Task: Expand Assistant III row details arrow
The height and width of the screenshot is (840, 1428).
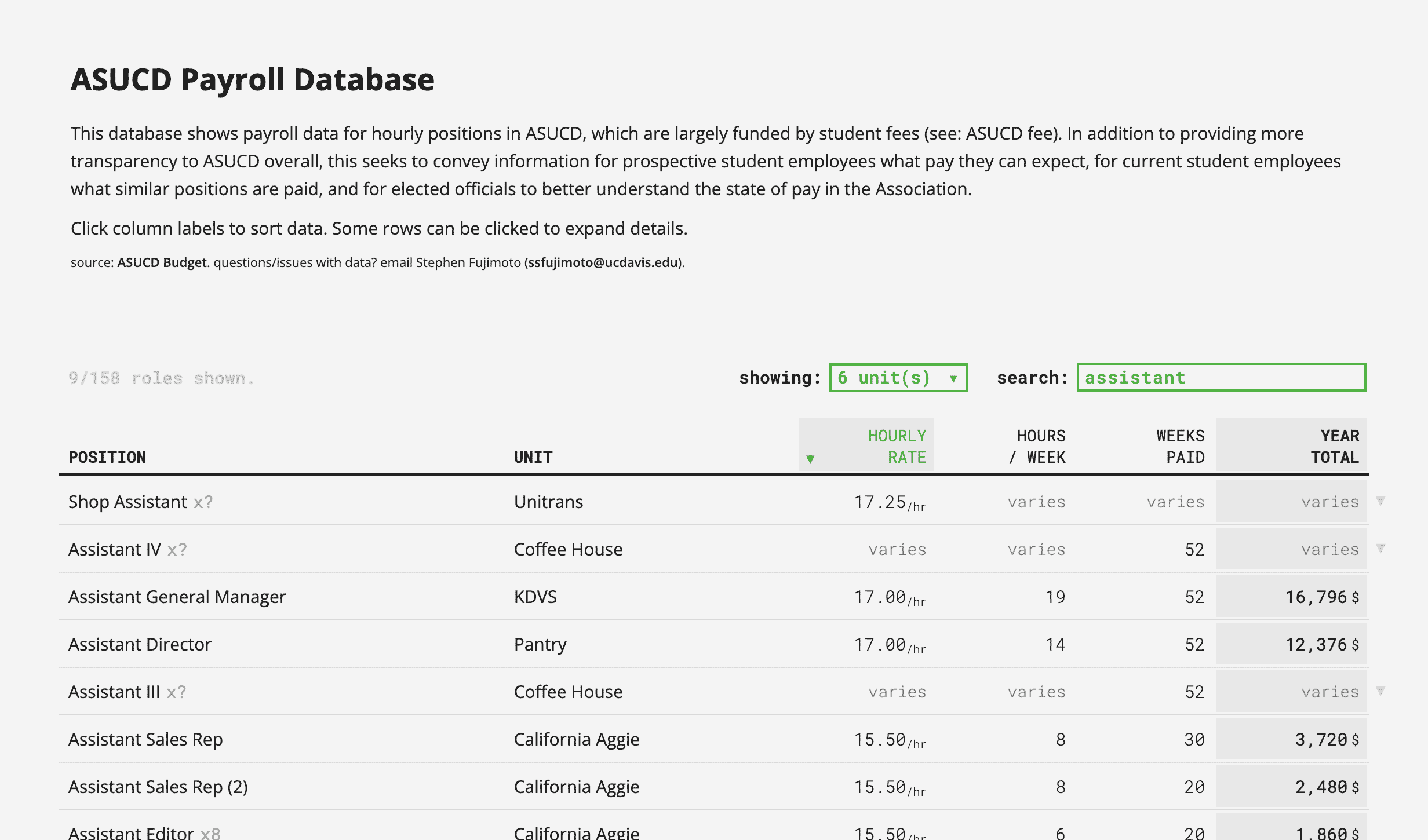Action: tap(1380, 691)
